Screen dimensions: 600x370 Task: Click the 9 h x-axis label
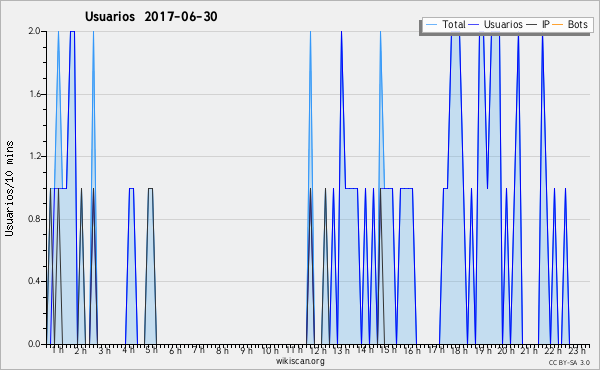point(246,350)
